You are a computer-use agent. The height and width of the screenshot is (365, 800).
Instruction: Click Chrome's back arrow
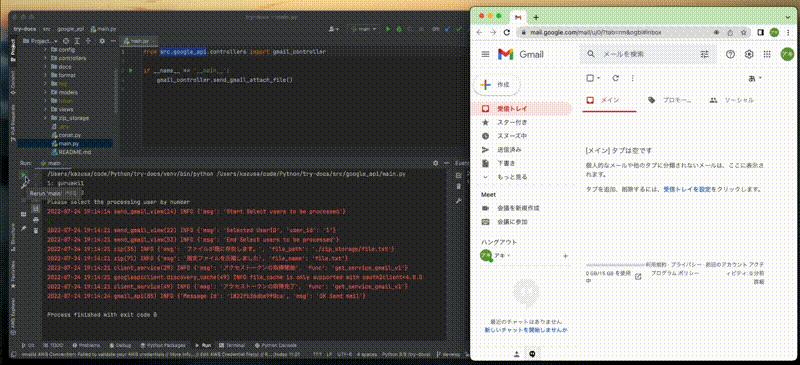coord(479,32)
